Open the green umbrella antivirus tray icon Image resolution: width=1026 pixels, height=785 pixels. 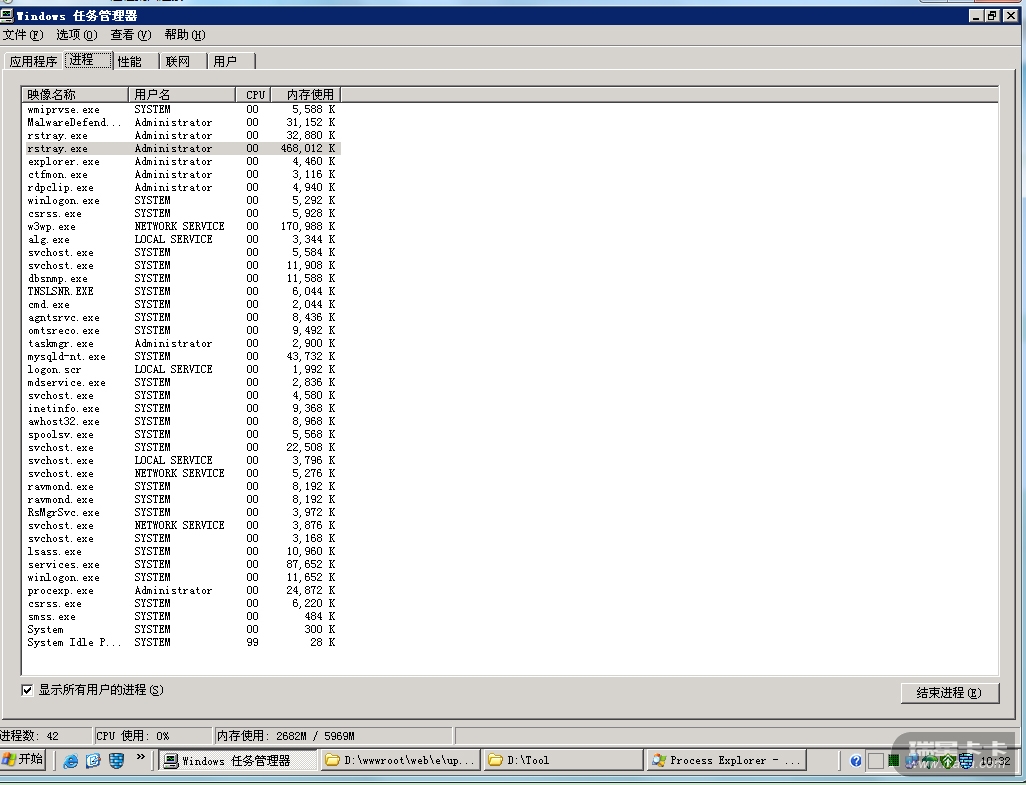(929, 761)
